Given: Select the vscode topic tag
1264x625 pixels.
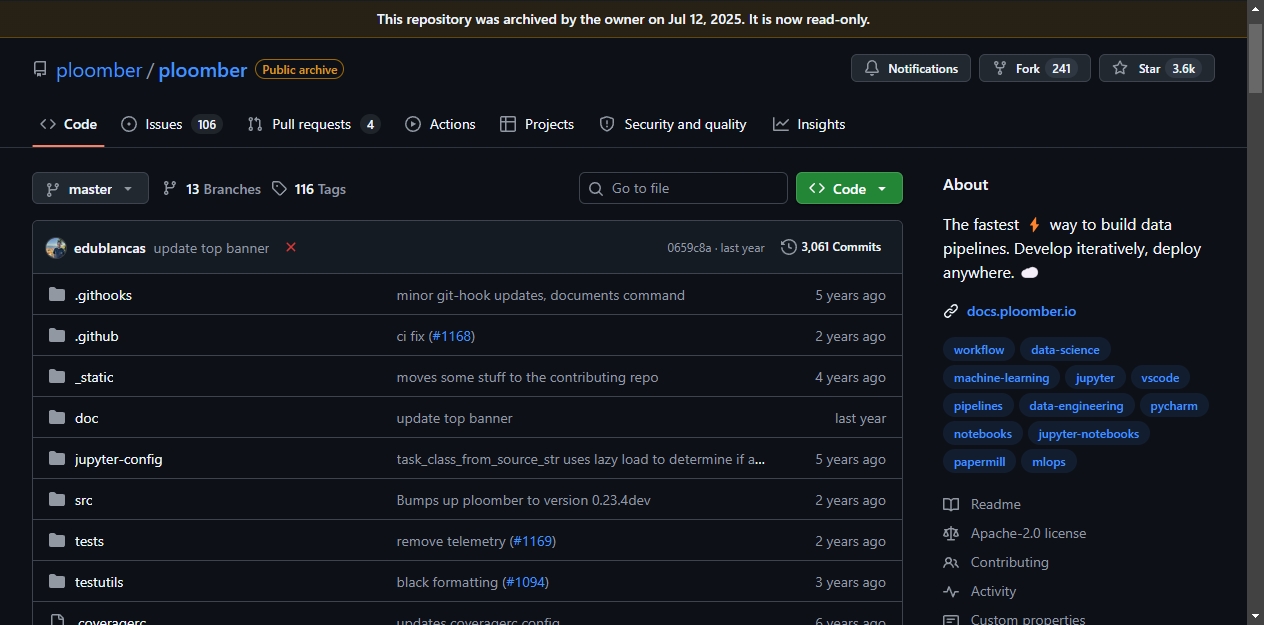Looking at the screenshot, I should (1160, 378).
